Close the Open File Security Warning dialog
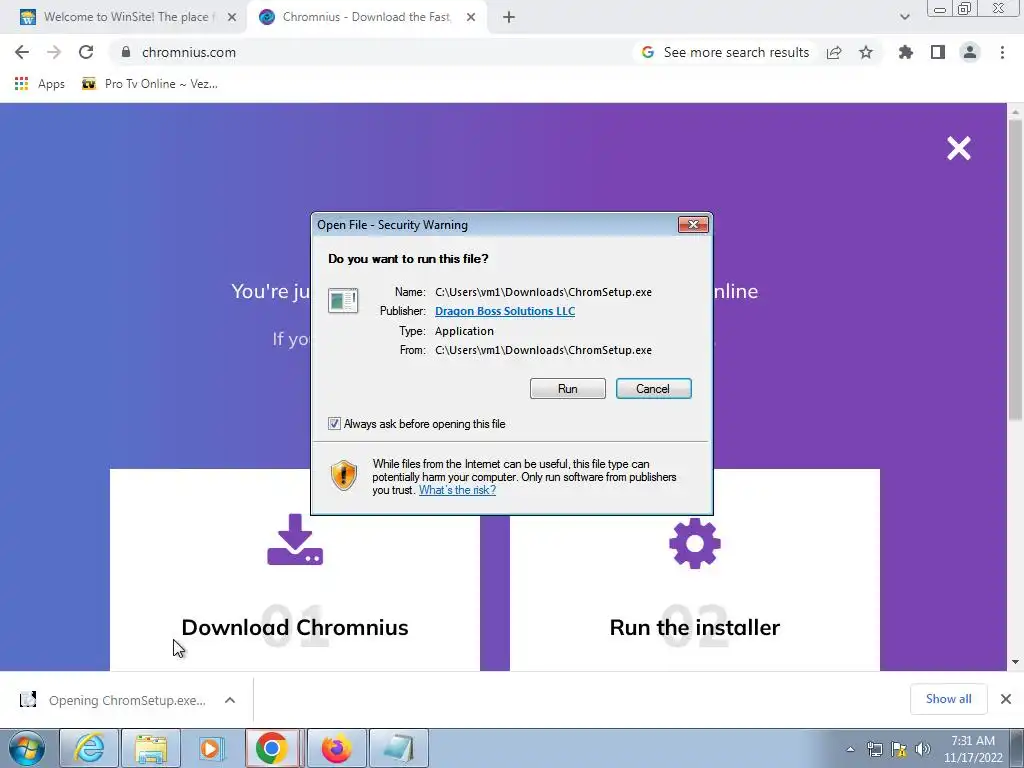 [693, 225]
